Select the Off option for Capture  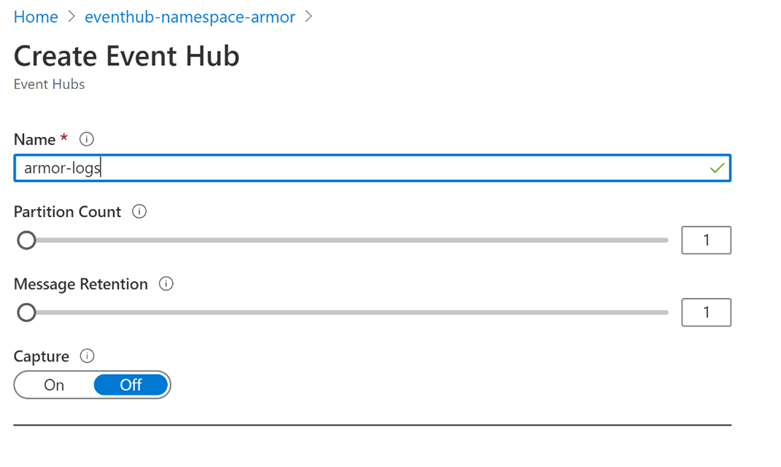(x=131, y=385)
